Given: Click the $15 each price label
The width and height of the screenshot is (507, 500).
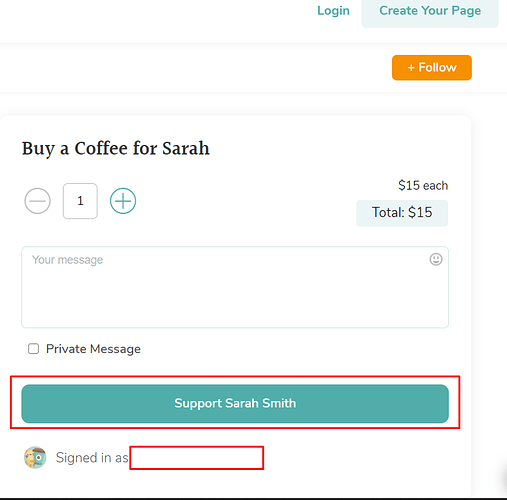Looking at the screenshot, I should [423, 185].
